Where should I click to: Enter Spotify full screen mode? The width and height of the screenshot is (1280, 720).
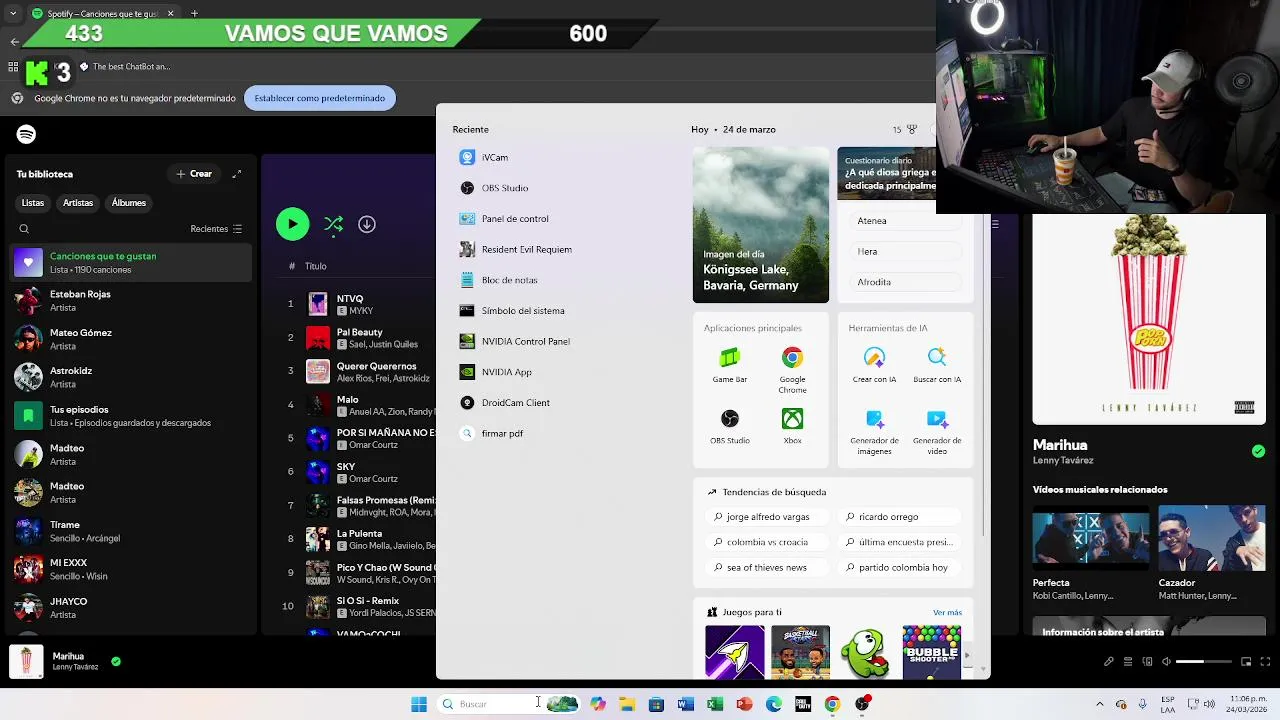tap(1265, 661)
